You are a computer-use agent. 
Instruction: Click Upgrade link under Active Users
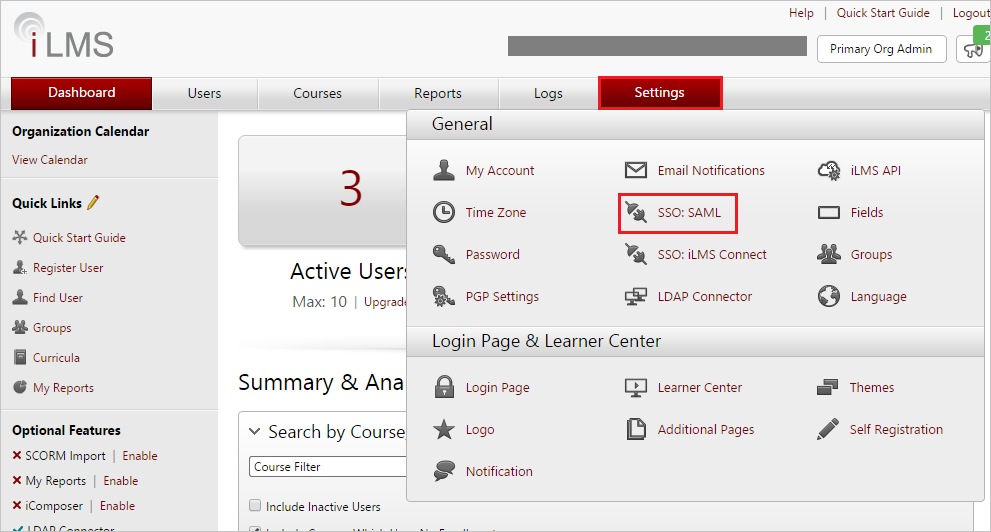[385, 302]
